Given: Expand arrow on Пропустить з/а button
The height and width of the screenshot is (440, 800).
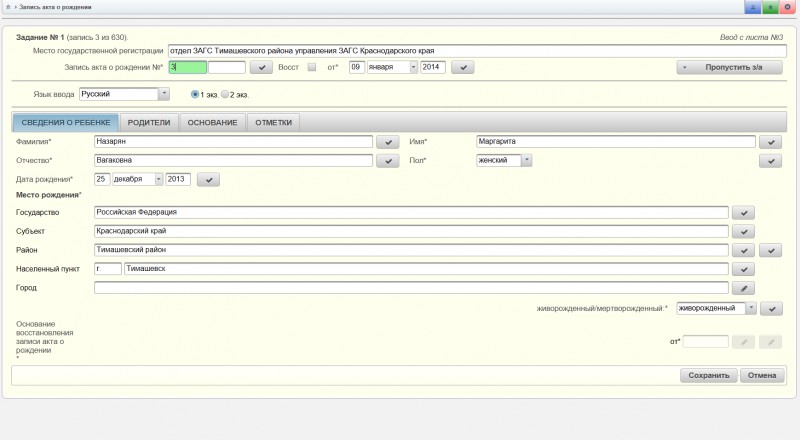Looking at the screenshot, I should point(685,67).
